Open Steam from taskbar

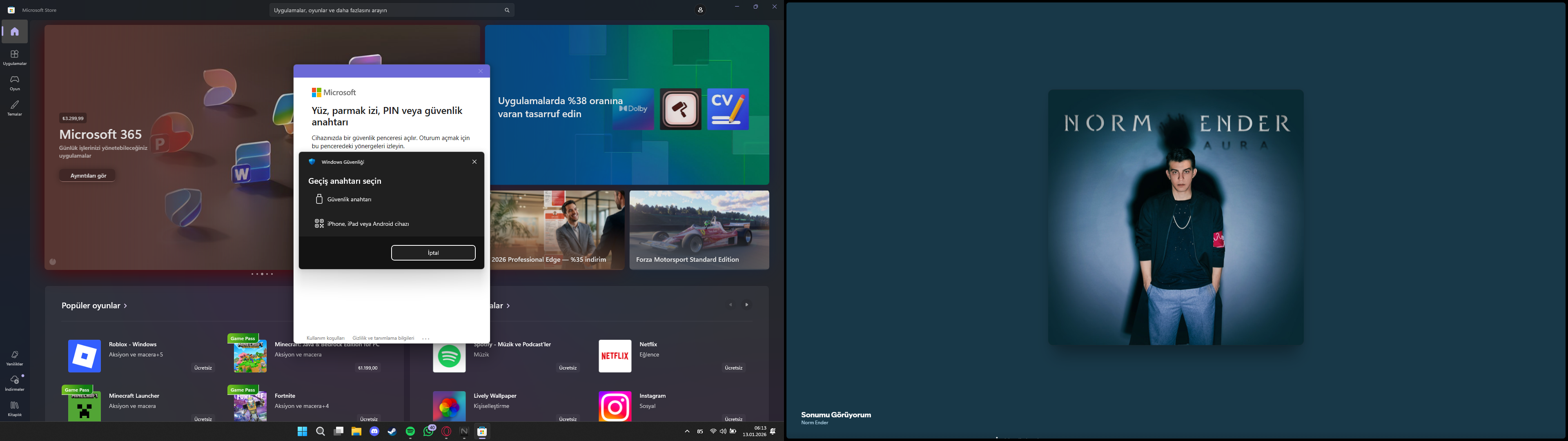[x=392, y=432]
